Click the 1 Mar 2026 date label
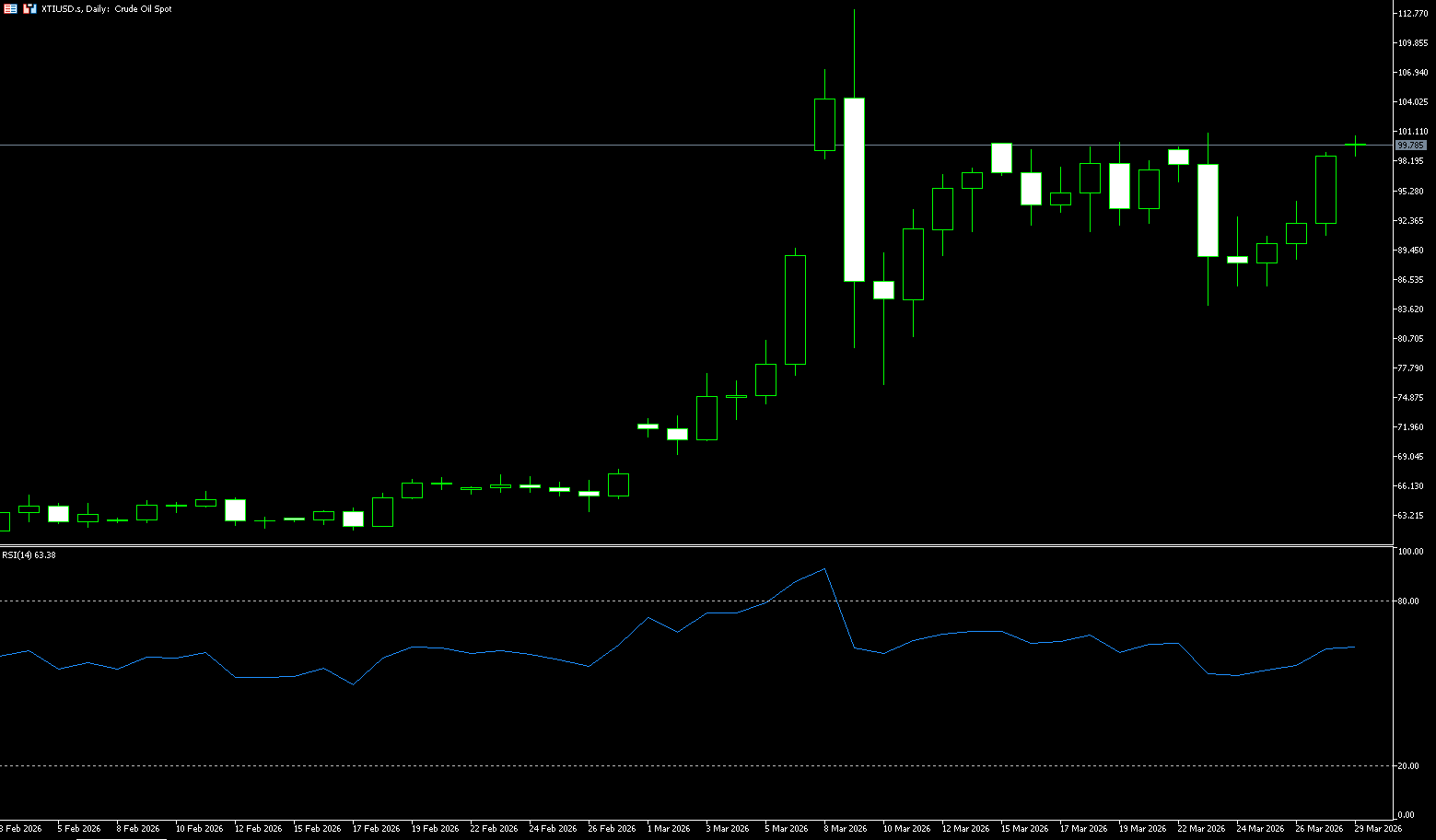Image resolution: width=1436 pixels, height=840 pixels. pyautogui.click(x=668, y=829)
